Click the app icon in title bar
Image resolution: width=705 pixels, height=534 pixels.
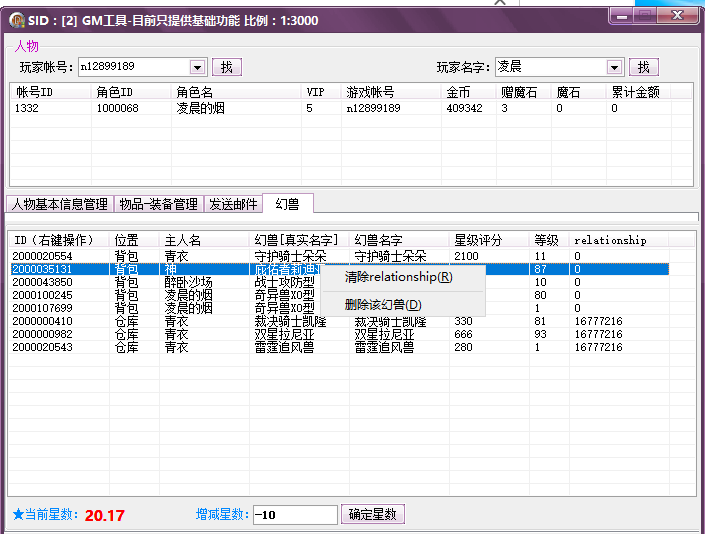click(17, 20)
